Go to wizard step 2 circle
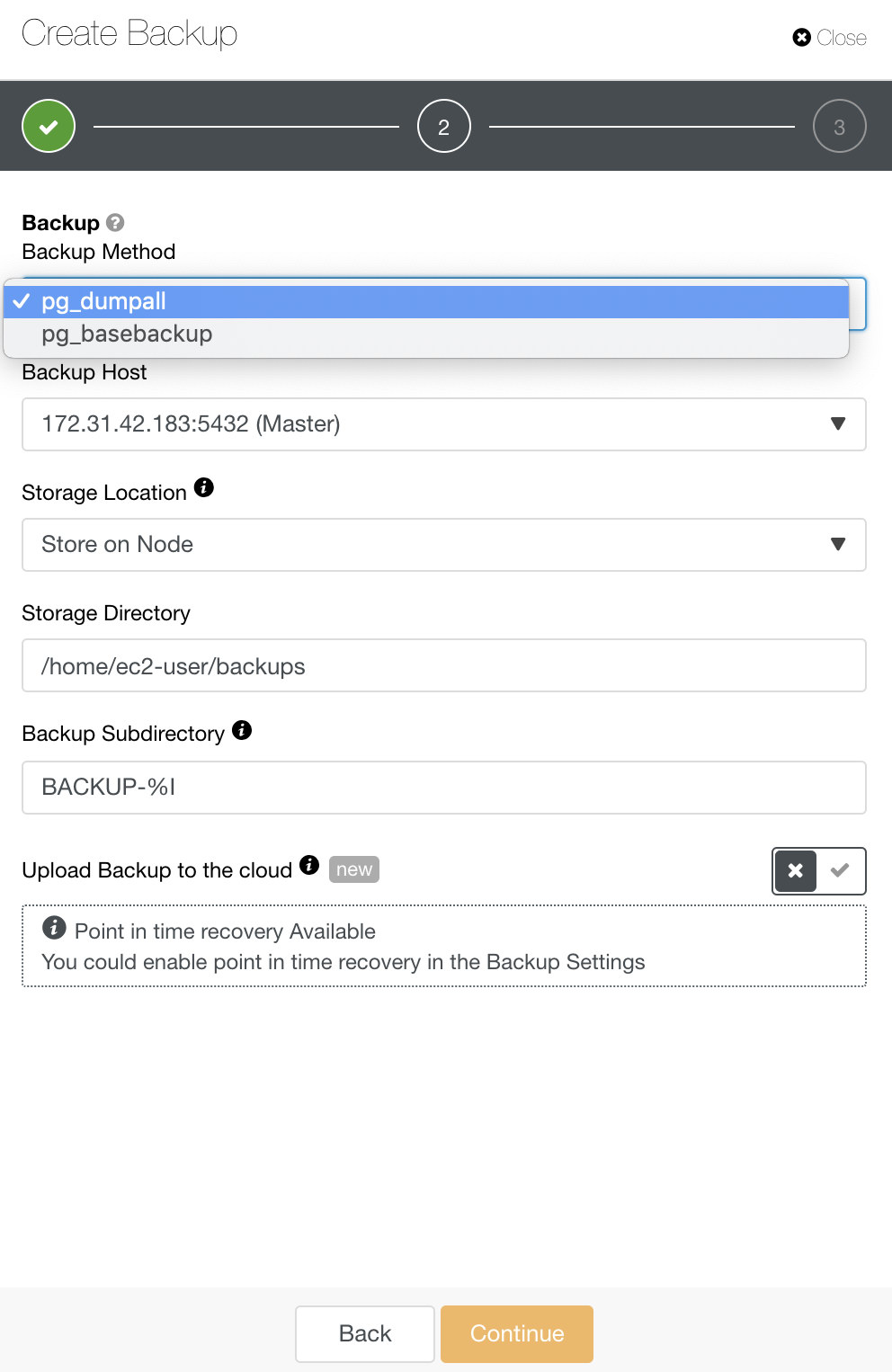 pos(444,126)
